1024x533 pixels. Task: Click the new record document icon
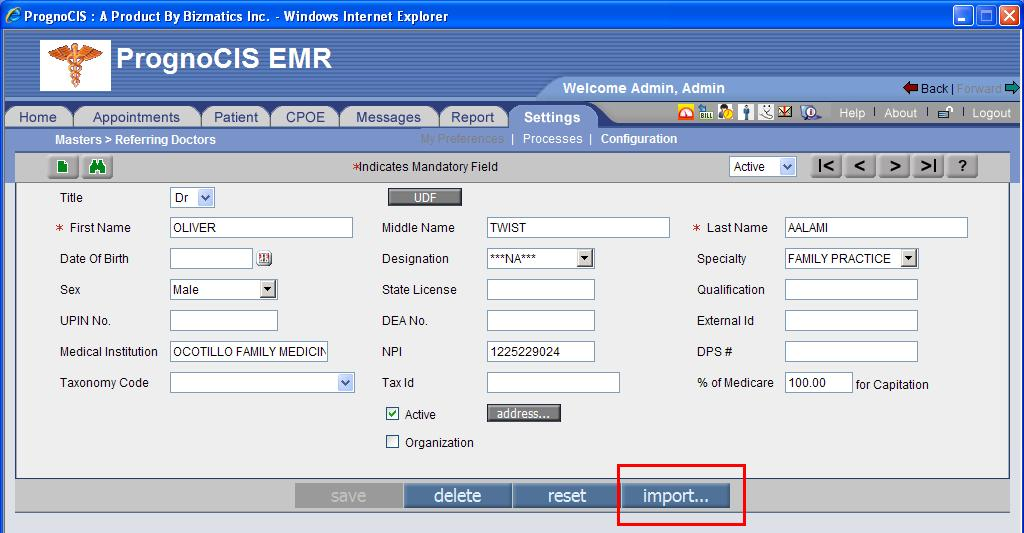coord(63,167)
